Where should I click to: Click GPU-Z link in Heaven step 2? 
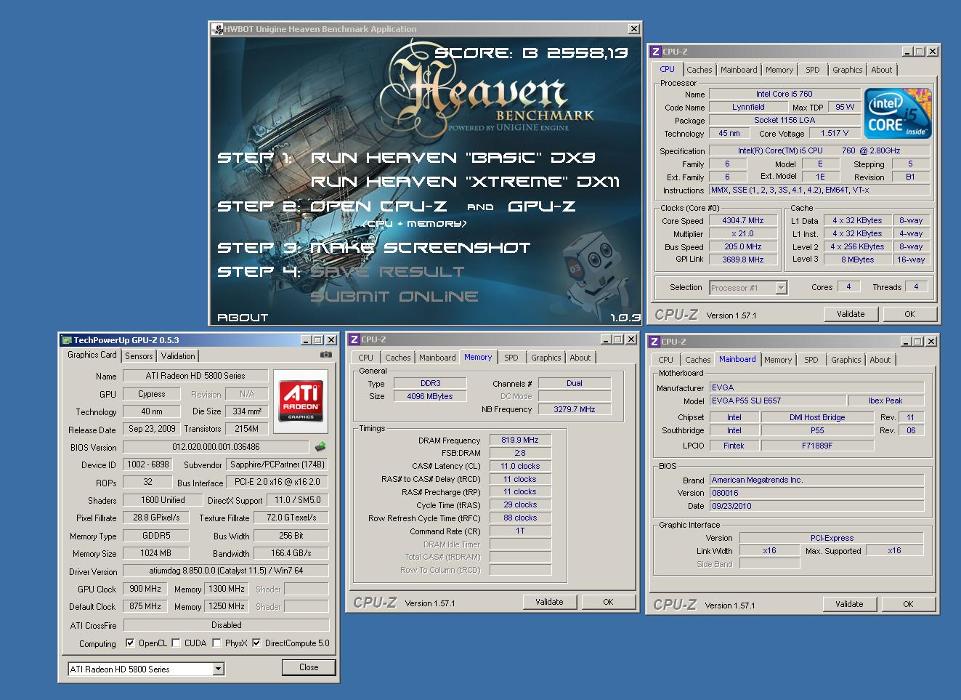541,207
